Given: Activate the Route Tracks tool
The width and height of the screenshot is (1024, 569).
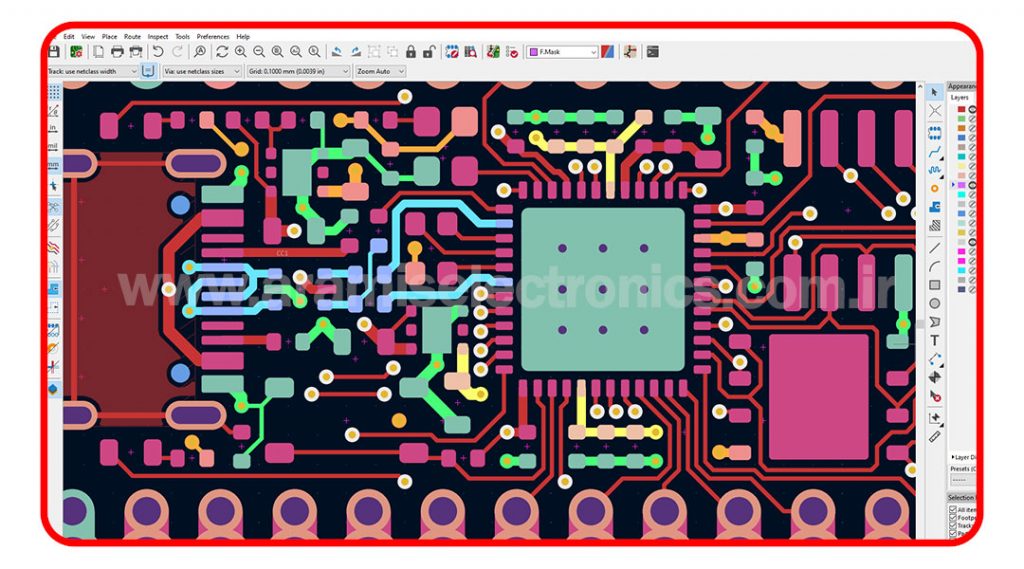Looking at the screenshot, I should (x=935, y=152).
